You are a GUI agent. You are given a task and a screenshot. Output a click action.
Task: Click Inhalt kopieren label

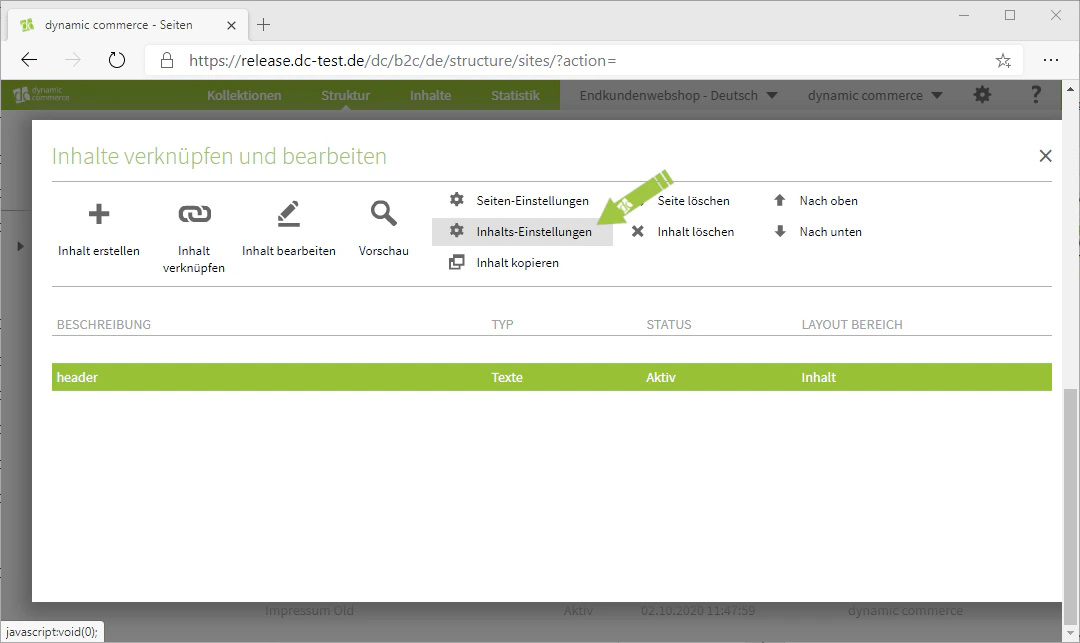tap(517, 263)
